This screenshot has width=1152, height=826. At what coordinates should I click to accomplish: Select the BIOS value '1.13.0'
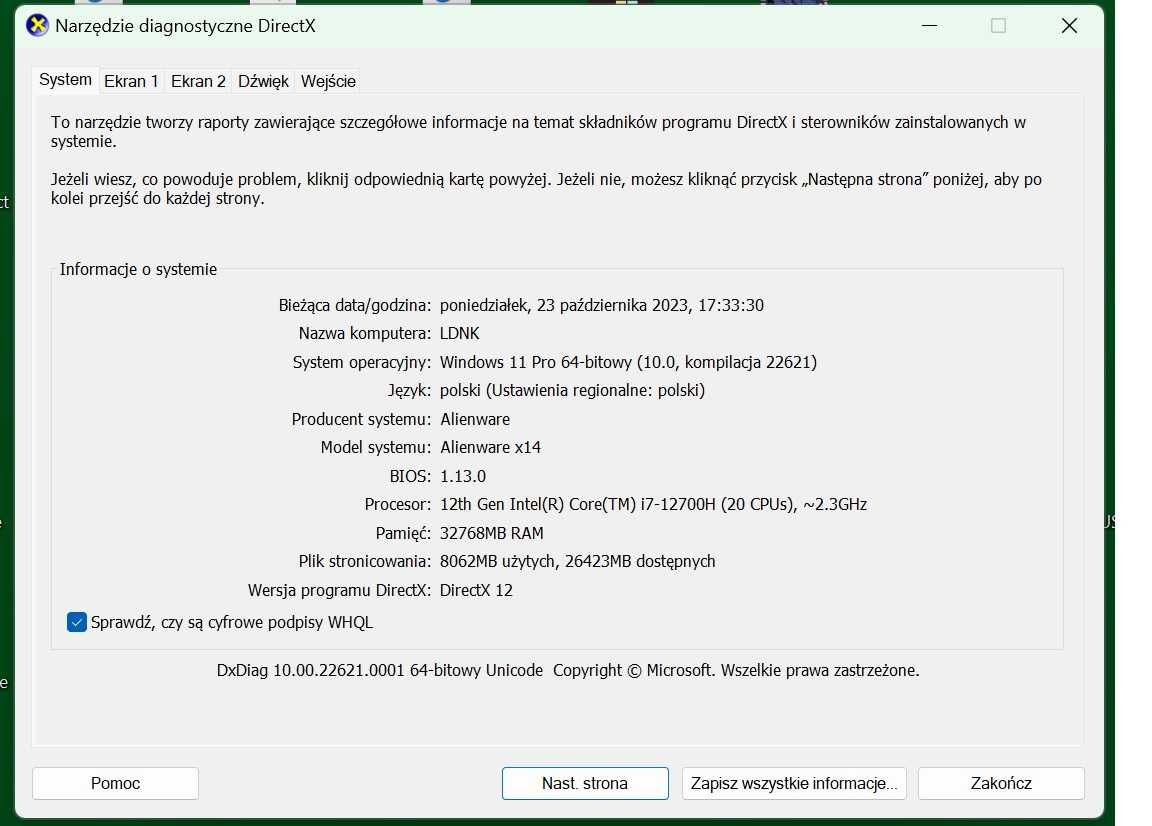[x=463, y=476]
